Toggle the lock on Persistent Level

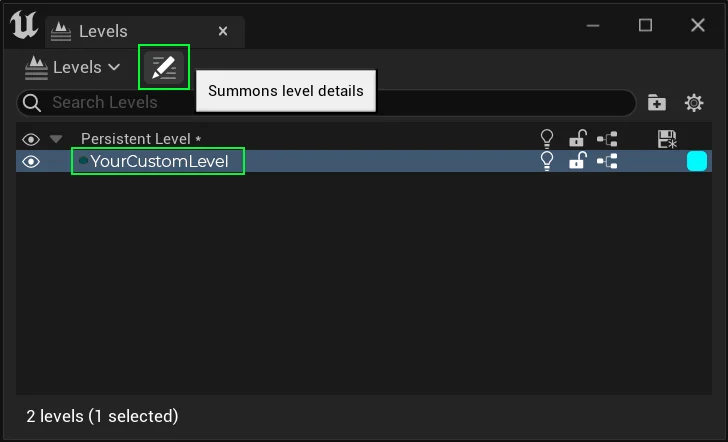click(577, 139)
